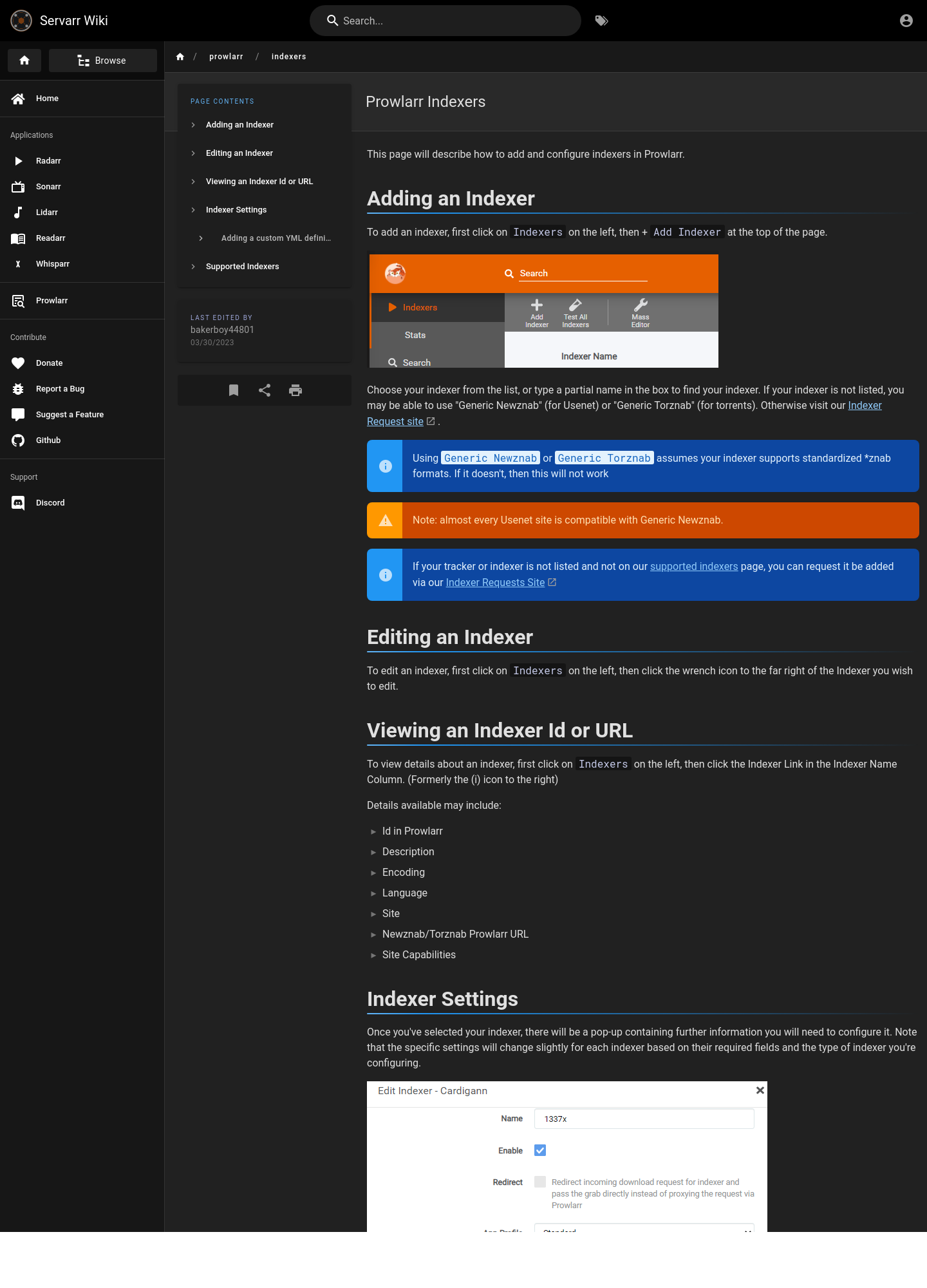The width and height of the screenshot is (927, 1288).
Task: Click the print page icon
Action: (x=295, y=390)
